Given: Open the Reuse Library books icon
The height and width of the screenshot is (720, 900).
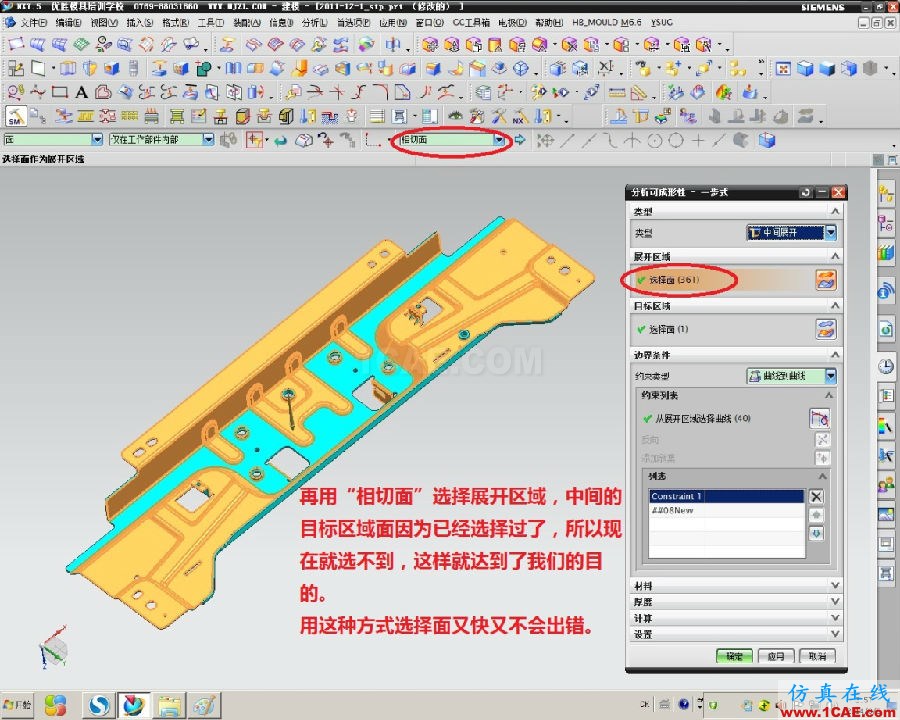Looking at the screenshot, I should 886,253.
